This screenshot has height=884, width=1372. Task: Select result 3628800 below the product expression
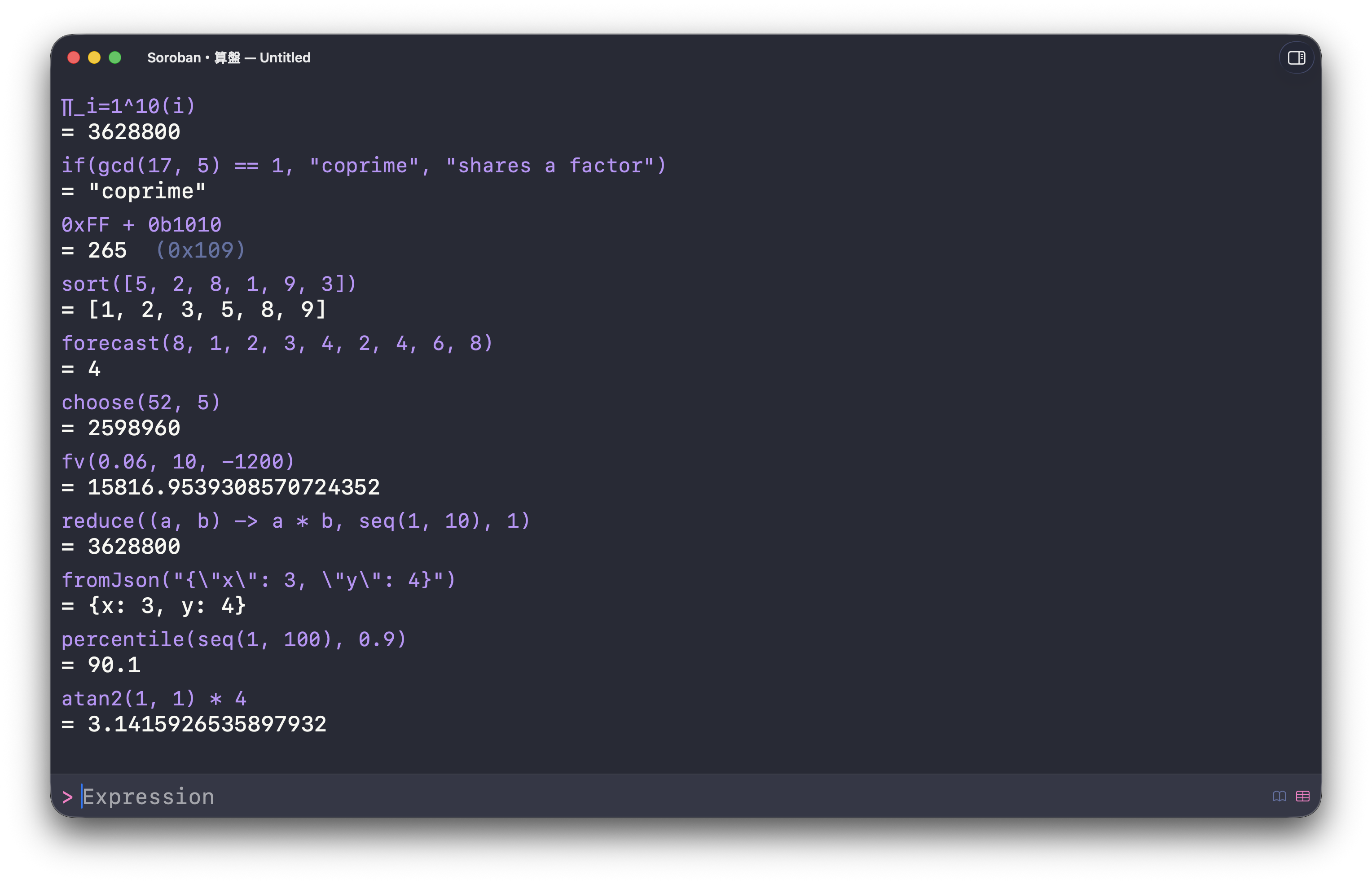[134, 132]
